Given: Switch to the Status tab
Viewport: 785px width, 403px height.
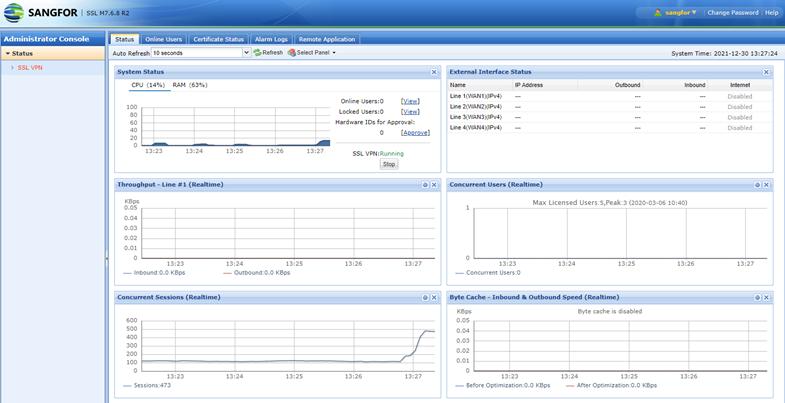Looking at the screenshot, I should point(124,39).
